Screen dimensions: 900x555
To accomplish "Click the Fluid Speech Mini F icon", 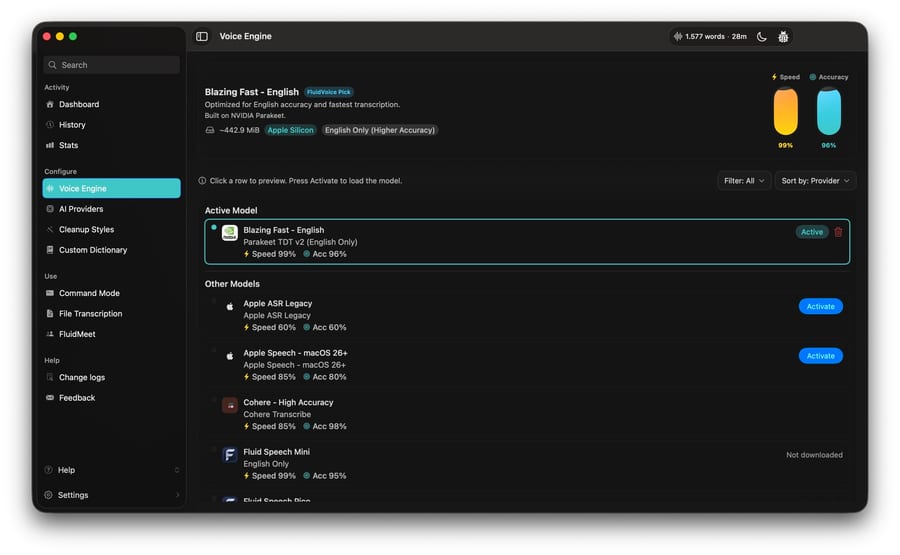I will 230,455.
